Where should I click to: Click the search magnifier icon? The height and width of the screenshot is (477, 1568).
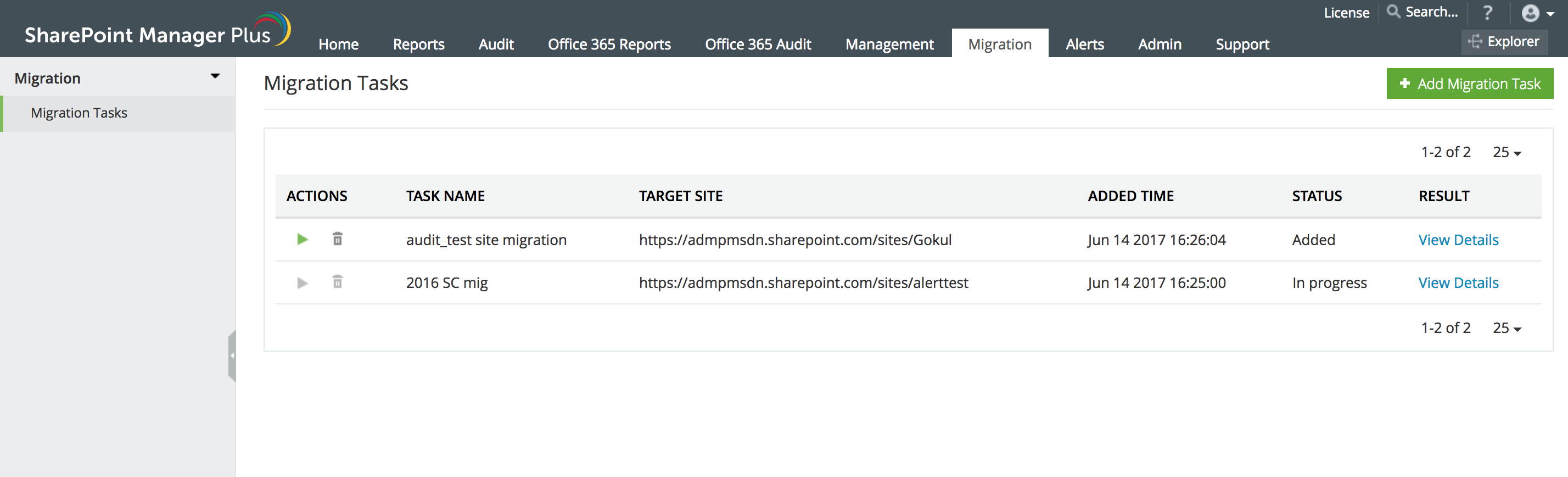pos(1393,12)
